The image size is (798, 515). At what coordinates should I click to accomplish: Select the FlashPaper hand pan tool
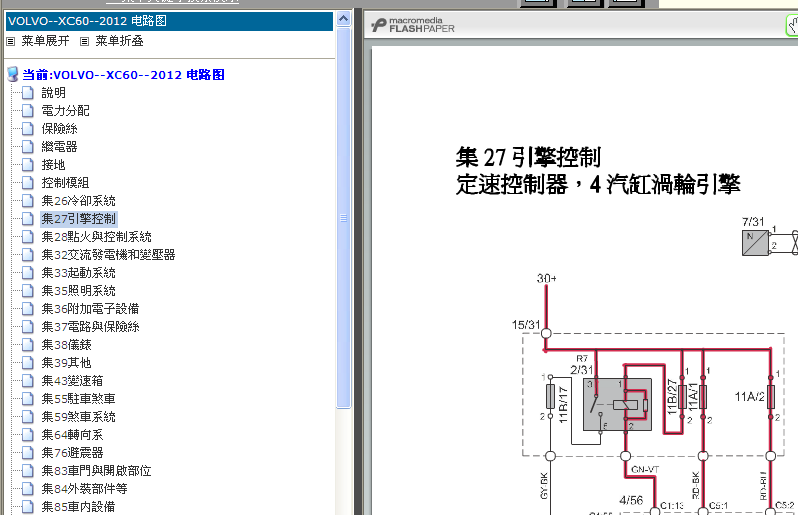[x=792, y=25]
